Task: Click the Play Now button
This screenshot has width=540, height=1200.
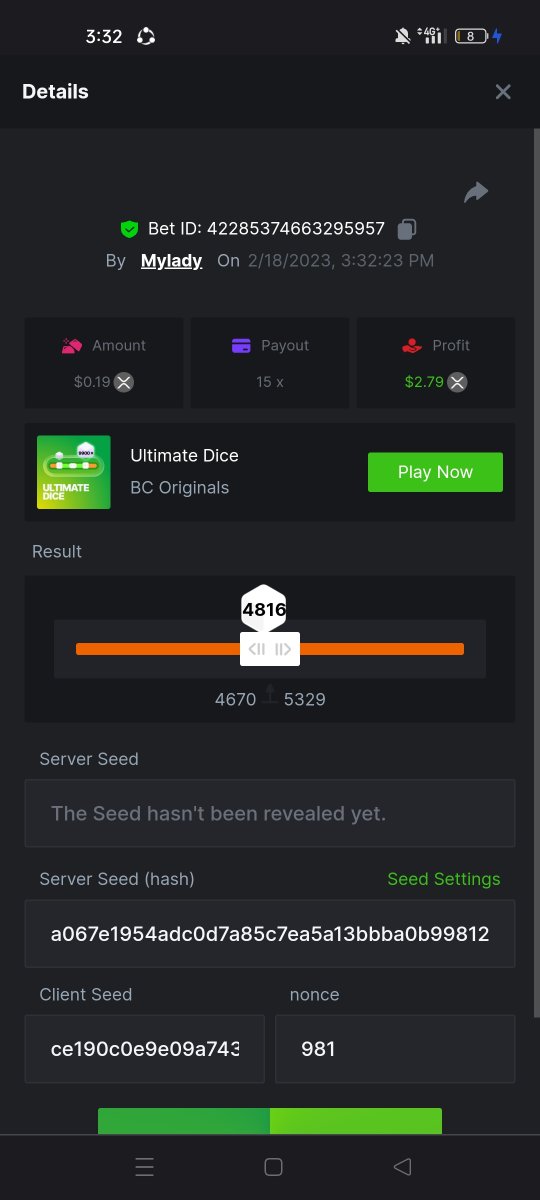Action: pos(435,472)
